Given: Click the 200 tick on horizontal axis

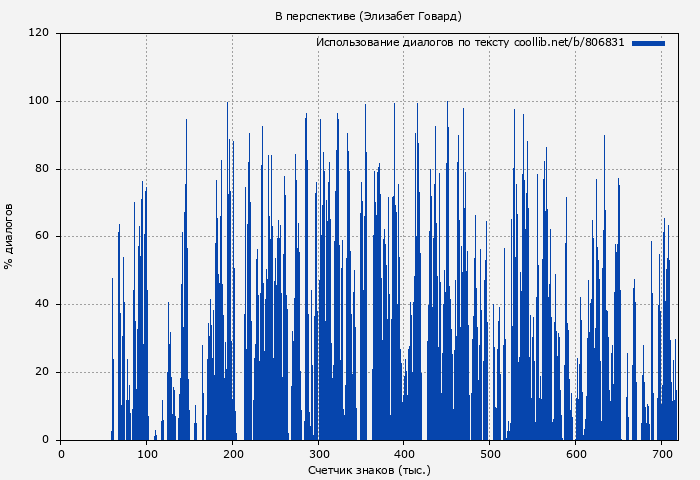Looking at the screenshot, I should [x=233, y=454].
